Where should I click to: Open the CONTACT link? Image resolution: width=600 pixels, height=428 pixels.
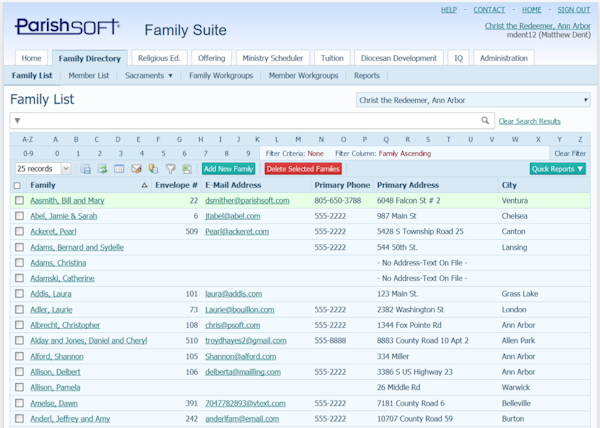(489, 10)
